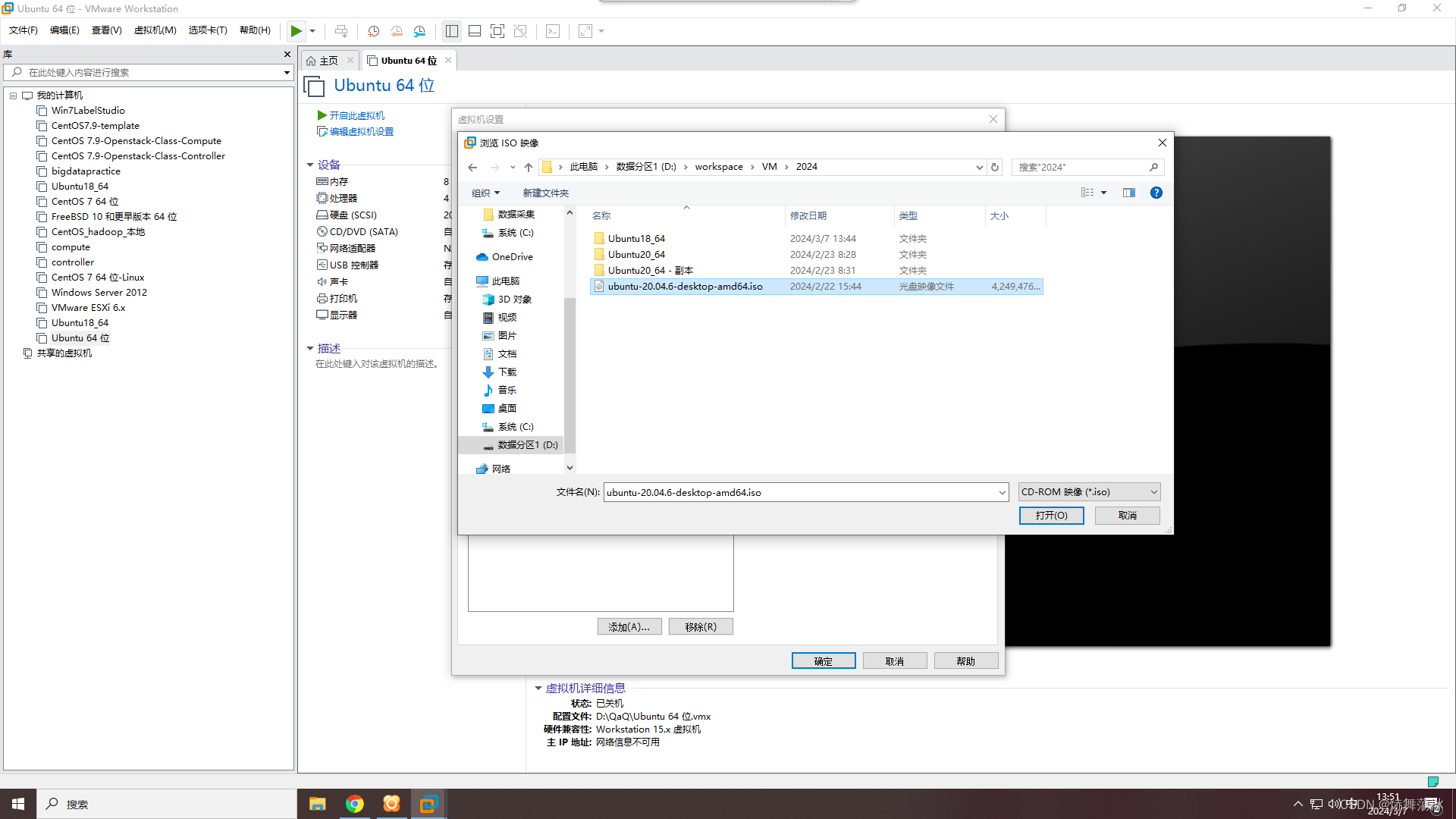Open the 编辑(E) menu
This screenshot has width=1456, height=819.
click(64, 30)
